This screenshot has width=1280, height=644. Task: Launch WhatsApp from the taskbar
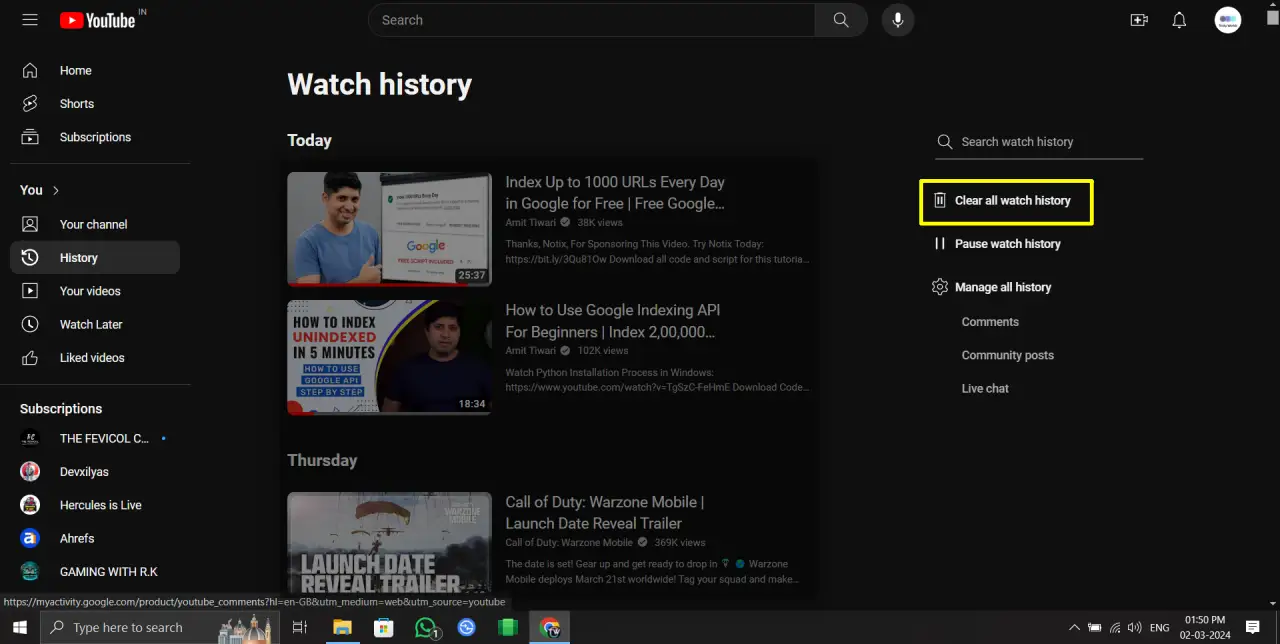tap(425, 627)
